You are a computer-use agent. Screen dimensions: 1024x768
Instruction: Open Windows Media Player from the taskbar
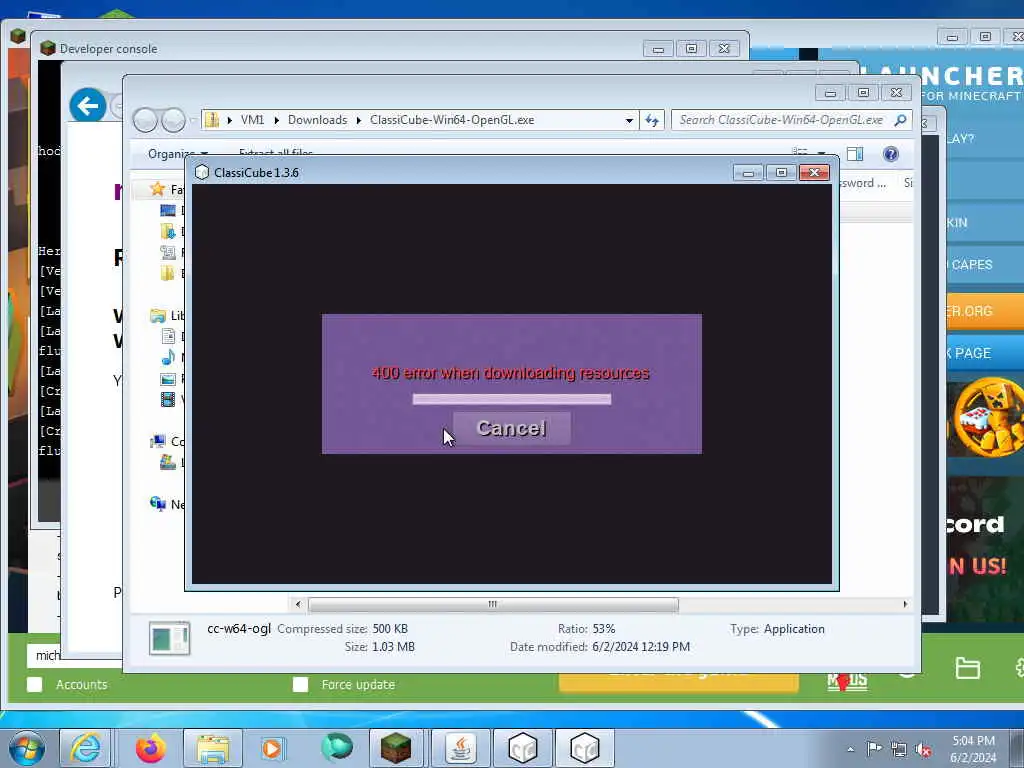click(272, 748)
